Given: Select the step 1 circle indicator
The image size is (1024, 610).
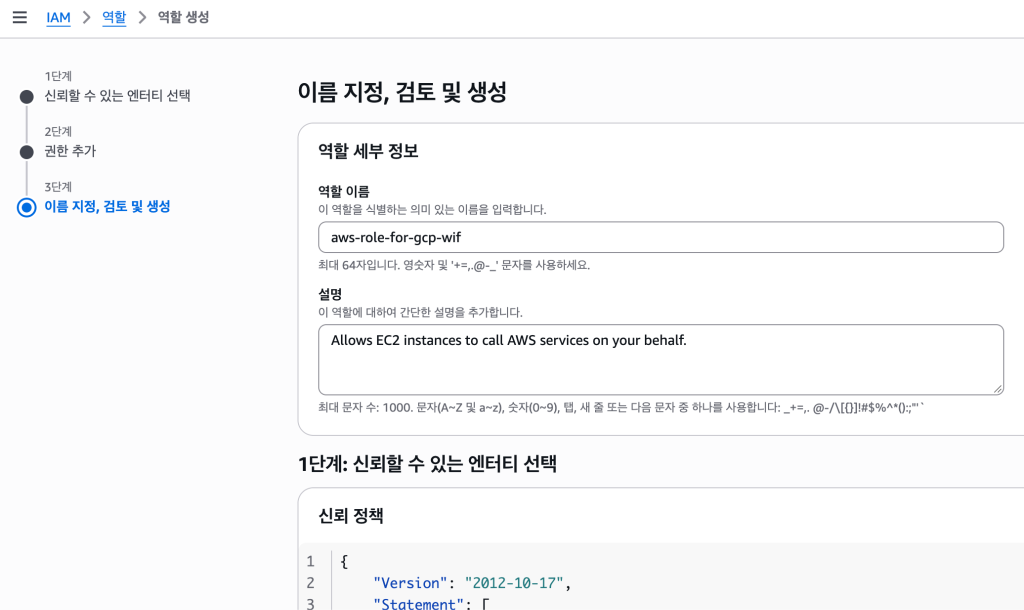Looking at the screenshot, I should (x=27, y=97).
